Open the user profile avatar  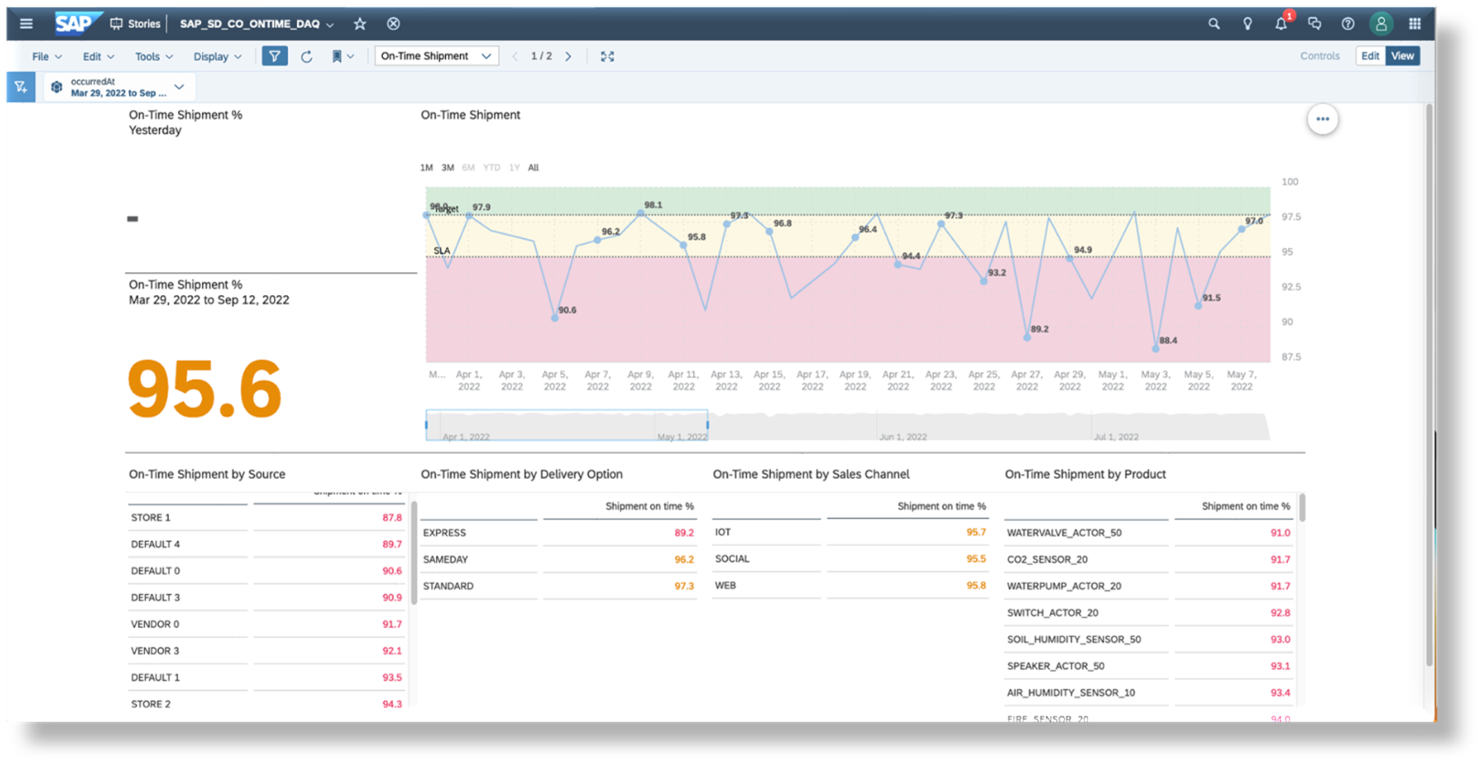coord(1381,24)
